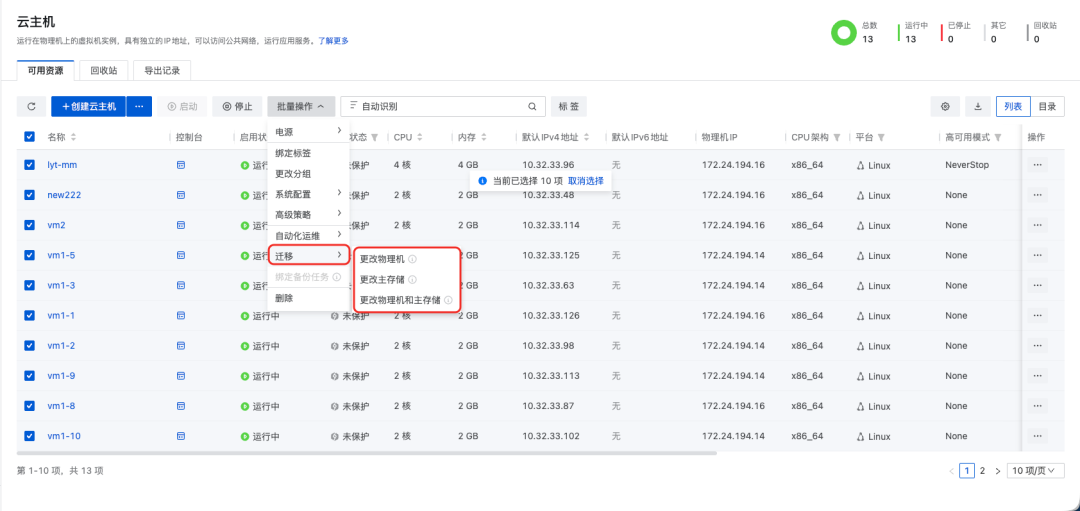1080x511 pixels.
Task: Click the refresh icon button
Action: [x=31, y=107]
